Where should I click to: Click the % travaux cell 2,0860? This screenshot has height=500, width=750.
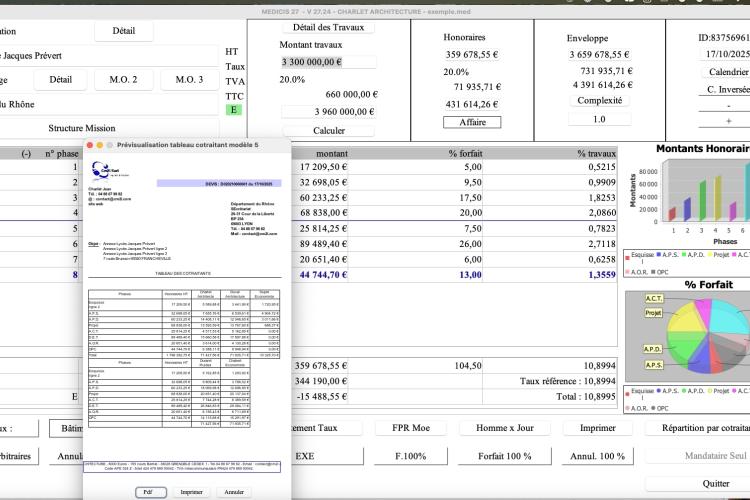click(550, 212)
